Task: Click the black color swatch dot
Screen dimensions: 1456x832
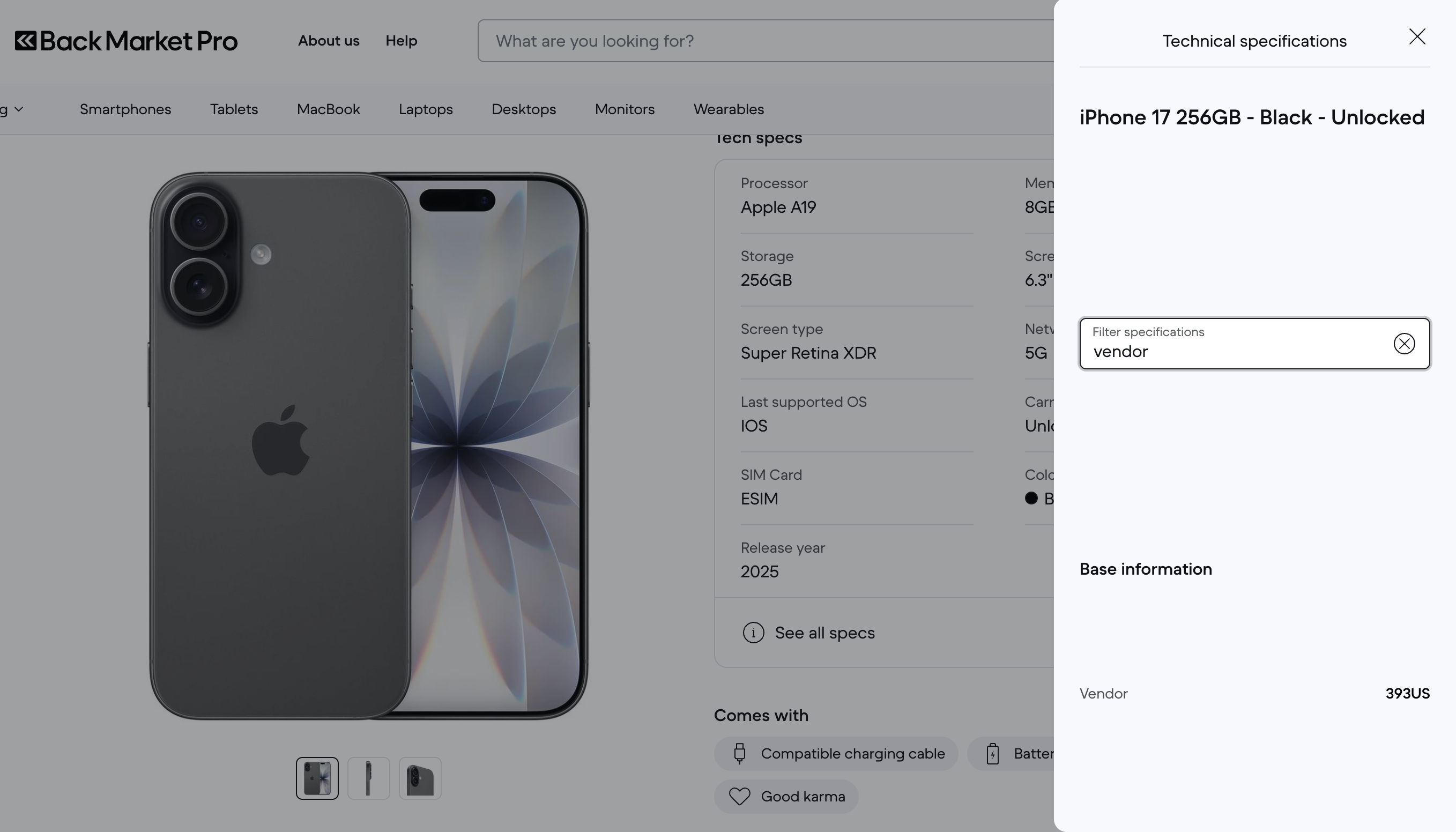Action: coord(1031,498)
